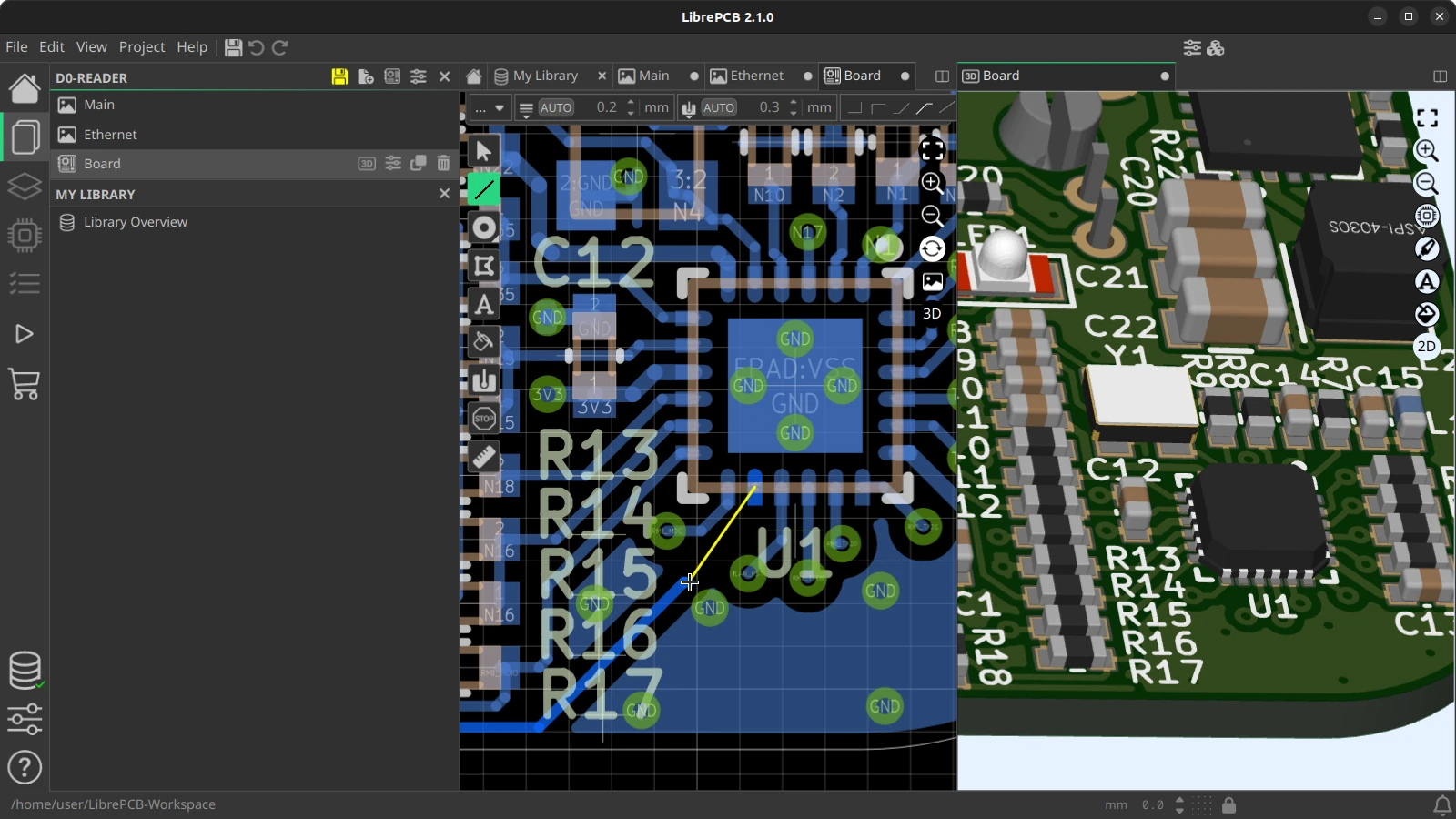This screenshot has width=1456, height=819.
Task: Toggle the grid dots style in status bar
Action: pos(1202,804)
